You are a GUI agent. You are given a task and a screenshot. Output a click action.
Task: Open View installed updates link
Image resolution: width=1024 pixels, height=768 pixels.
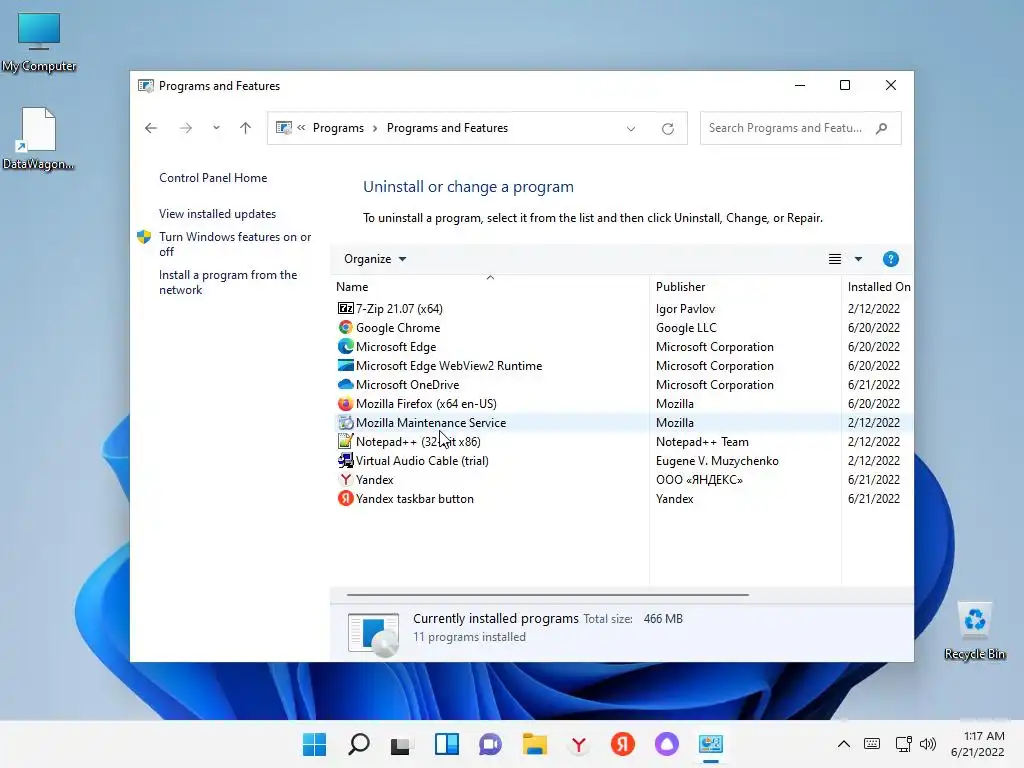tap(217, 214)
